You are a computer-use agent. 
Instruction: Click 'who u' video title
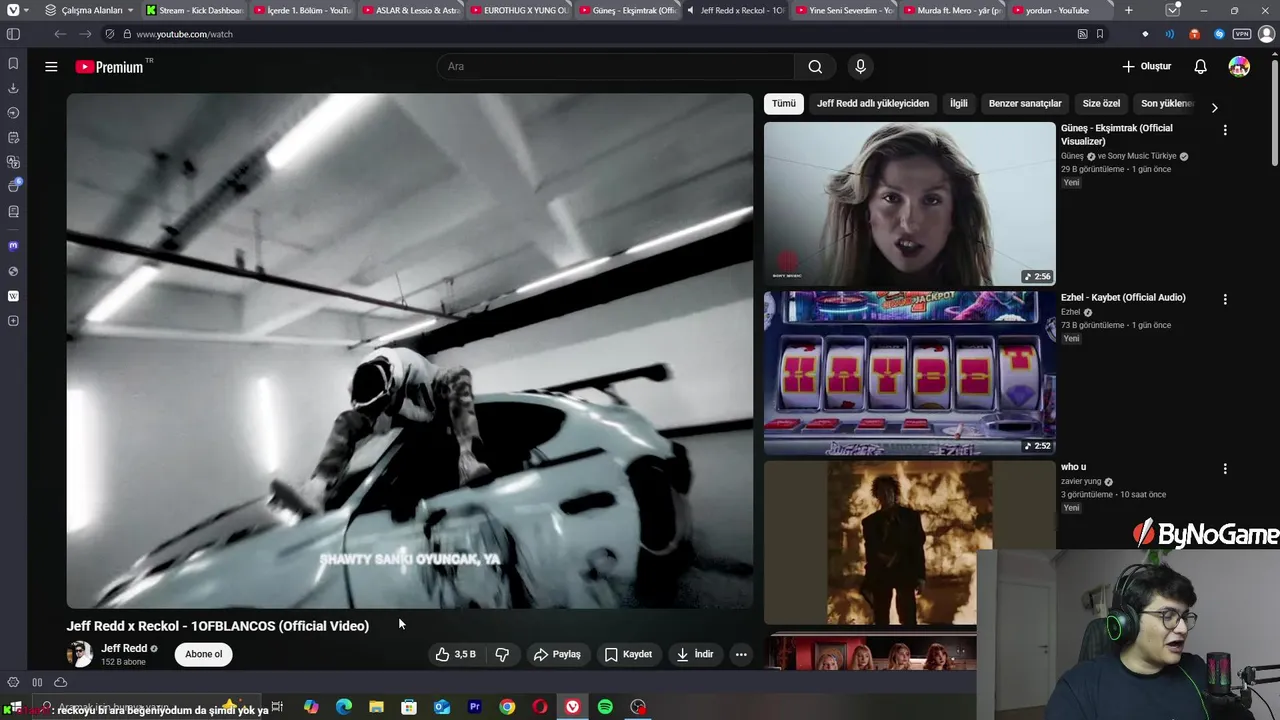[x=1073, y=467]
